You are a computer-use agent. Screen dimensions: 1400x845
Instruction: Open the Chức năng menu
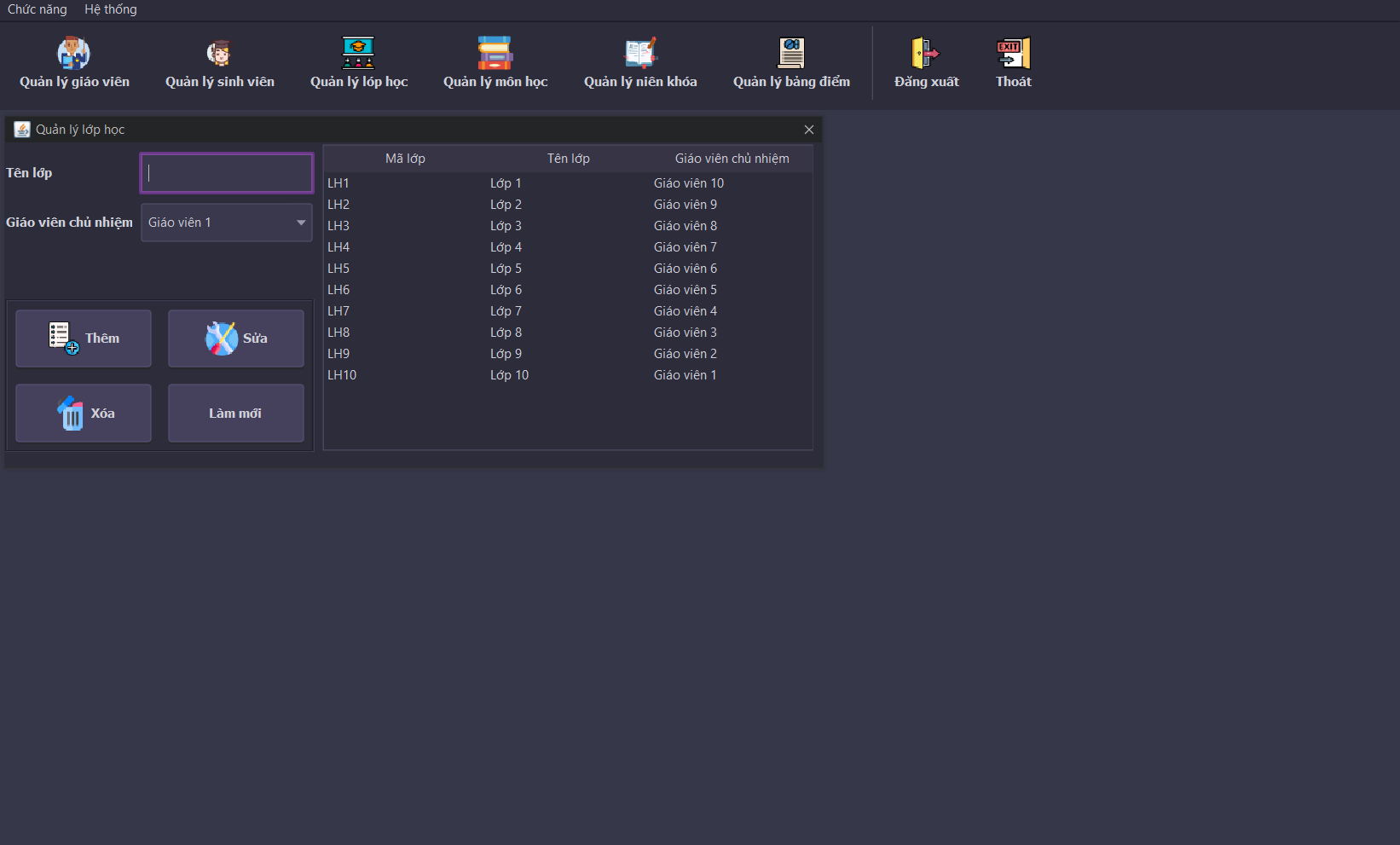pos(38,9)
